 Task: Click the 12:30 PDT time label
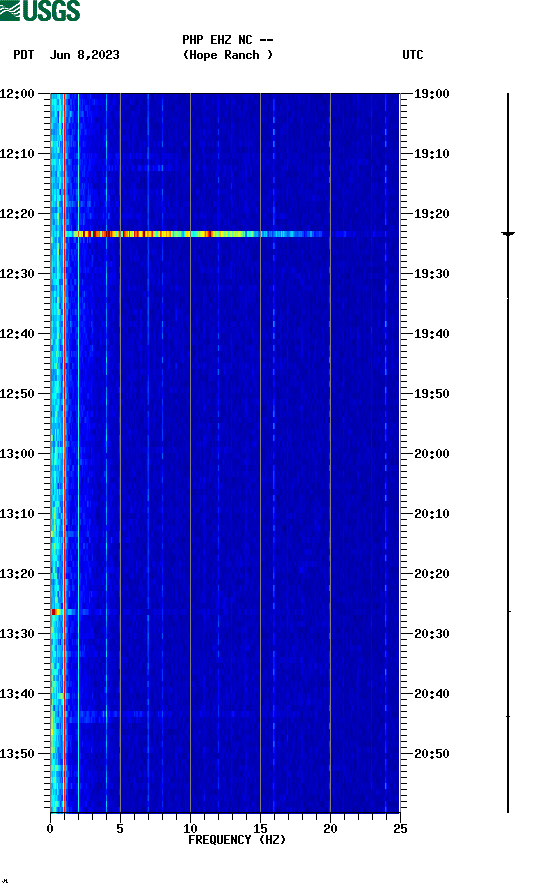pos(18,274)
